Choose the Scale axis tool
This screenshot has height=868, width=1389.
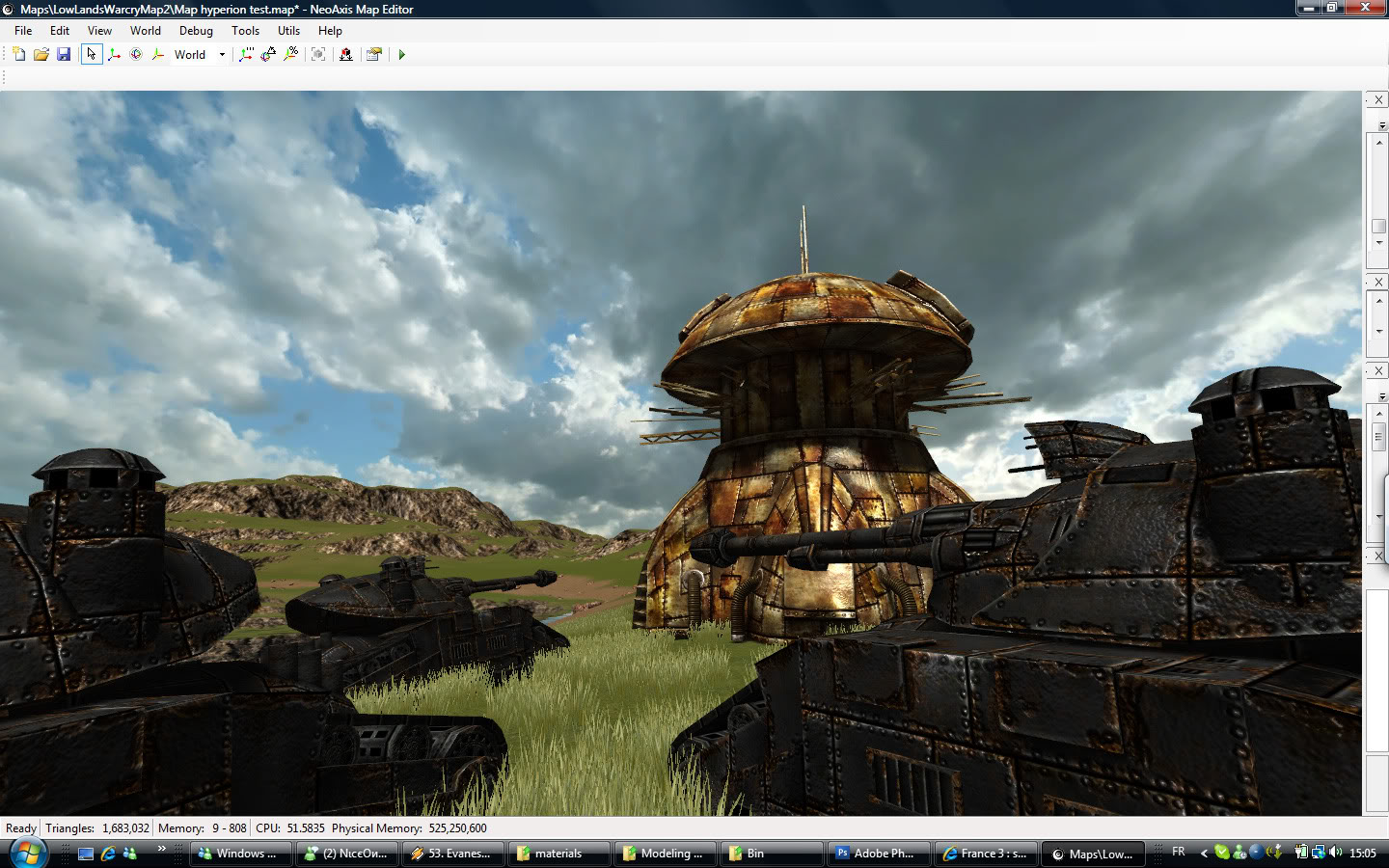tap(158, 55)
